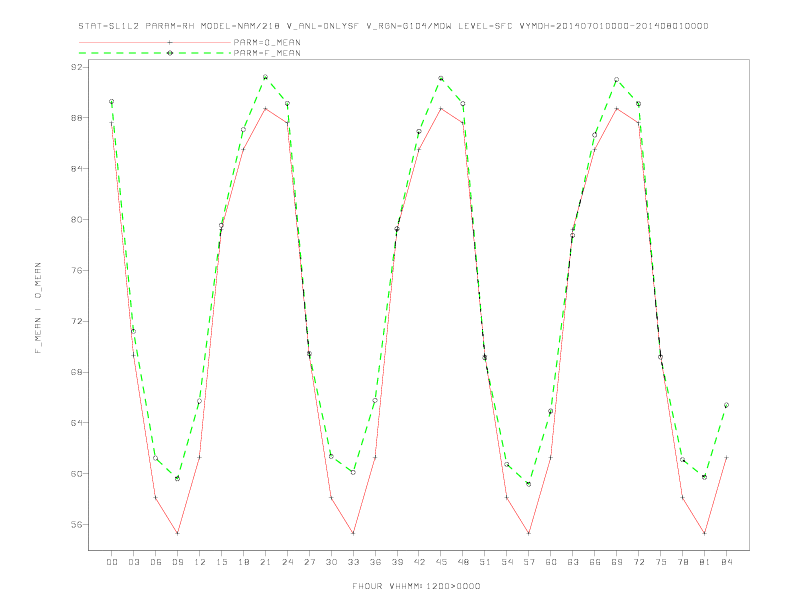The height and width of the screenshot is (612, 792).
Task: Click x-axis tick label 51
Action: click(485, 562)
